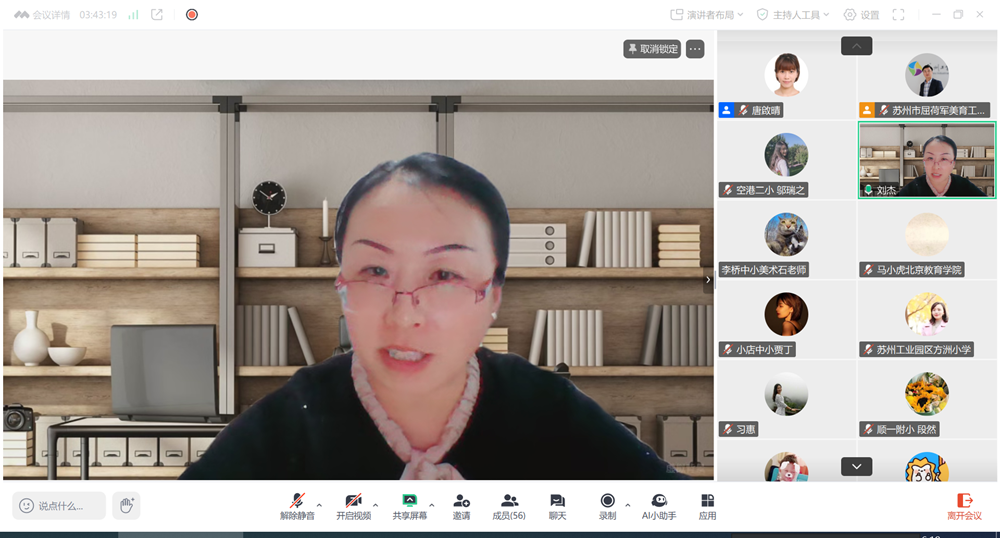
Task: Launch the AI小助手 assistant
Action: pyautogui.click(x=659, y=506)
